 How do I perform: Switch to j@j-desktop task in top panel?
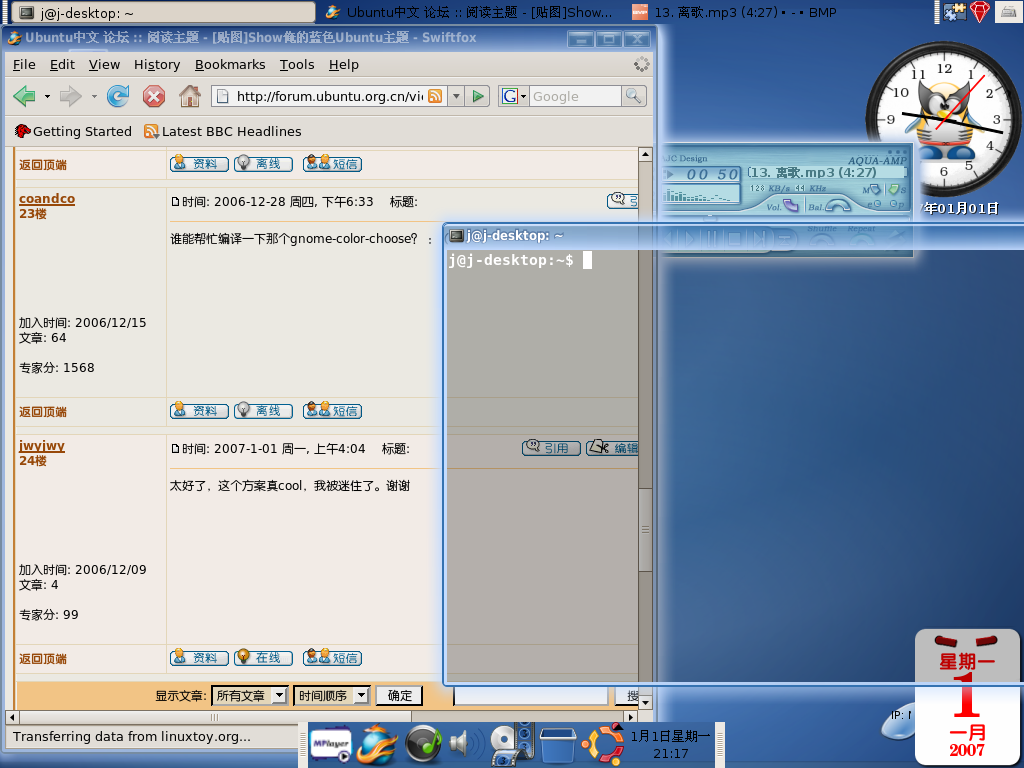(x=163, y=12)
